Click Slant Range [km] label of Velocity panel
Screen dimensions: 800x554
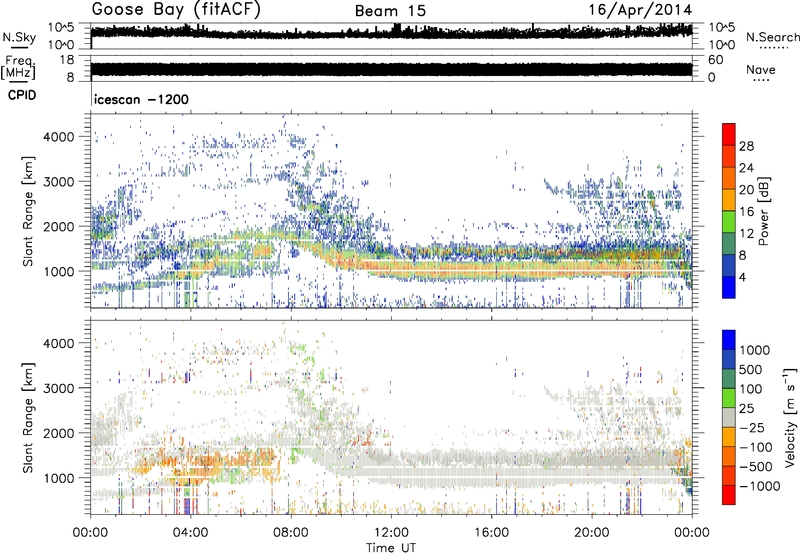tap(28, 418)
